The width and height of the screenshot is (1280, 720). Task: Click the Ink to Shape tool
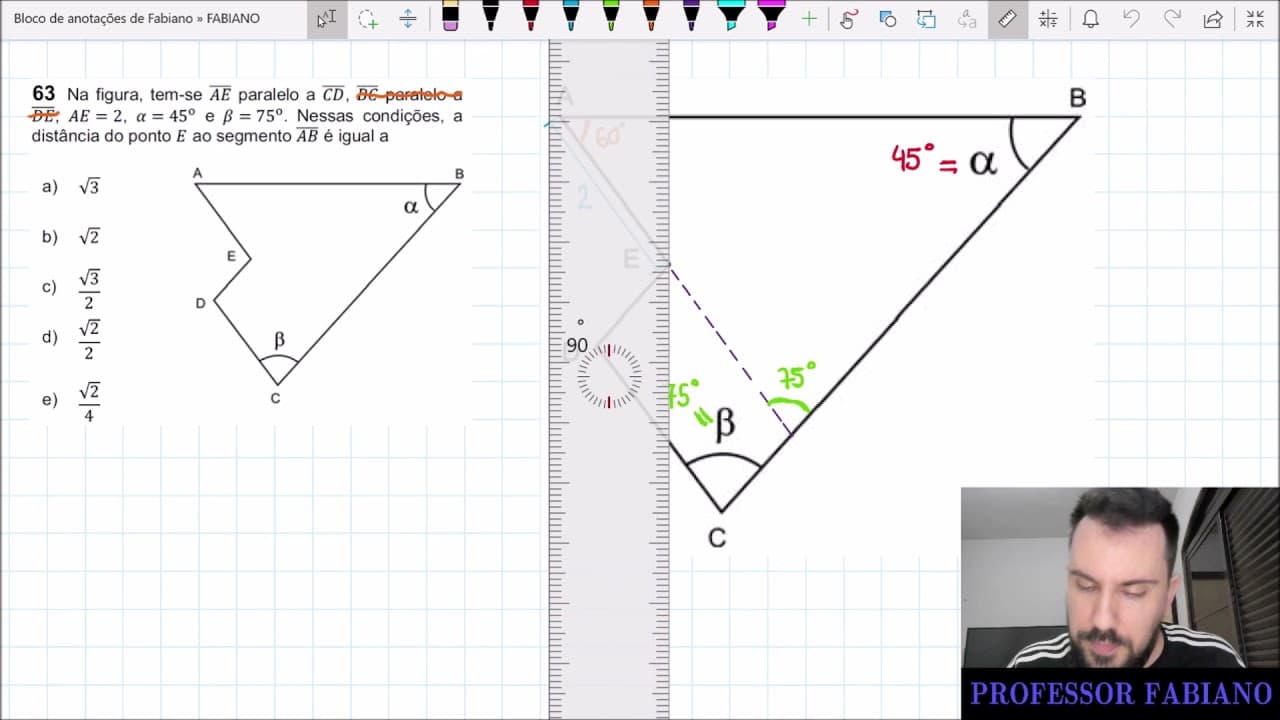927,19
